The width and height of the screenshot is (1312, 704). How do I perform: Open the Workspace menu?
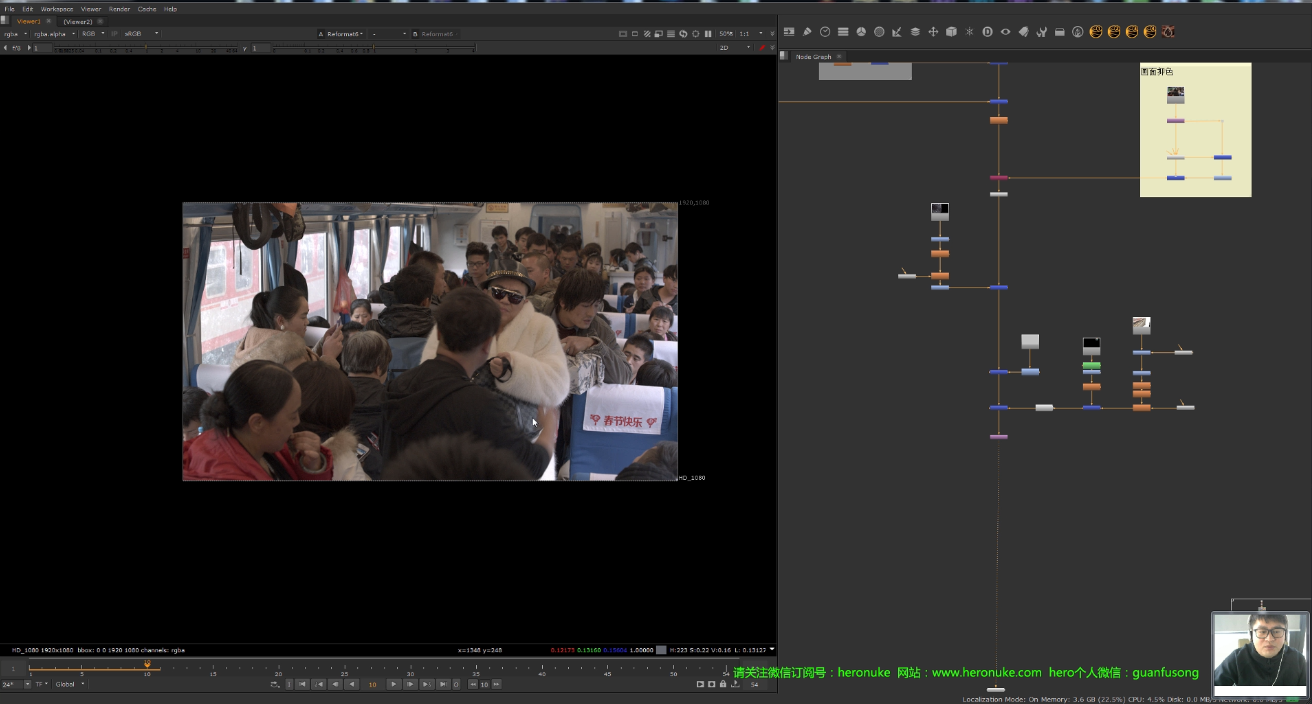coord(56,9)
